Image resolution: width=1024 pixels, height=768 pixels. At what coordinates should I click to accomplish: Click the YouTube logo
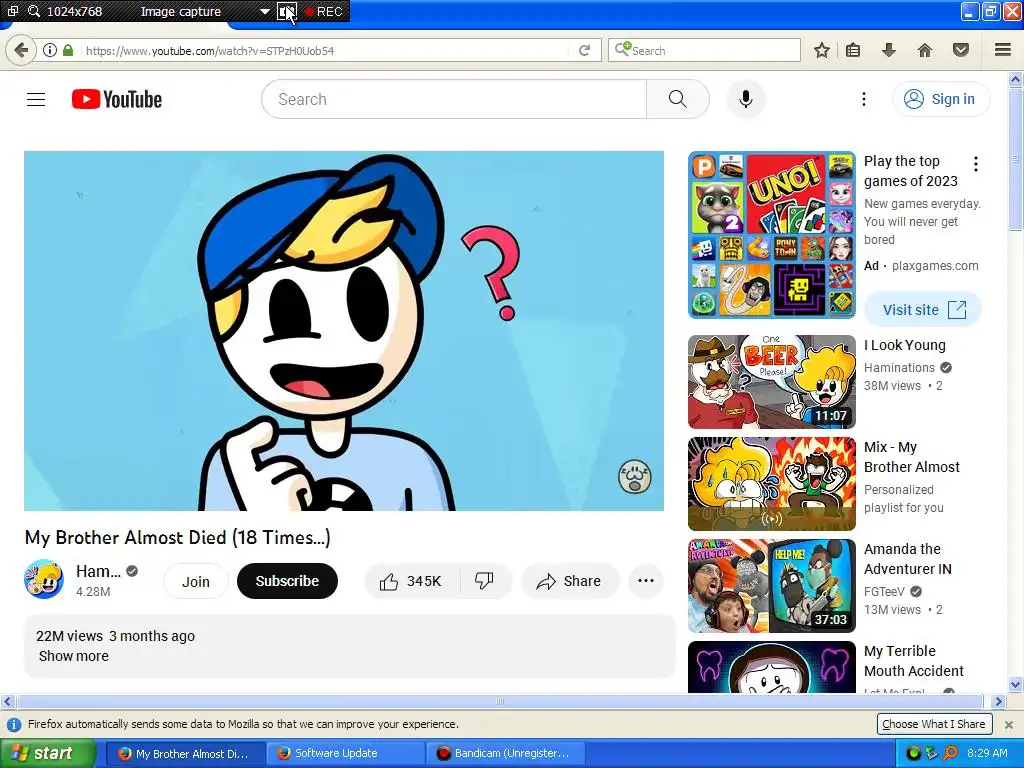[117, 99]
